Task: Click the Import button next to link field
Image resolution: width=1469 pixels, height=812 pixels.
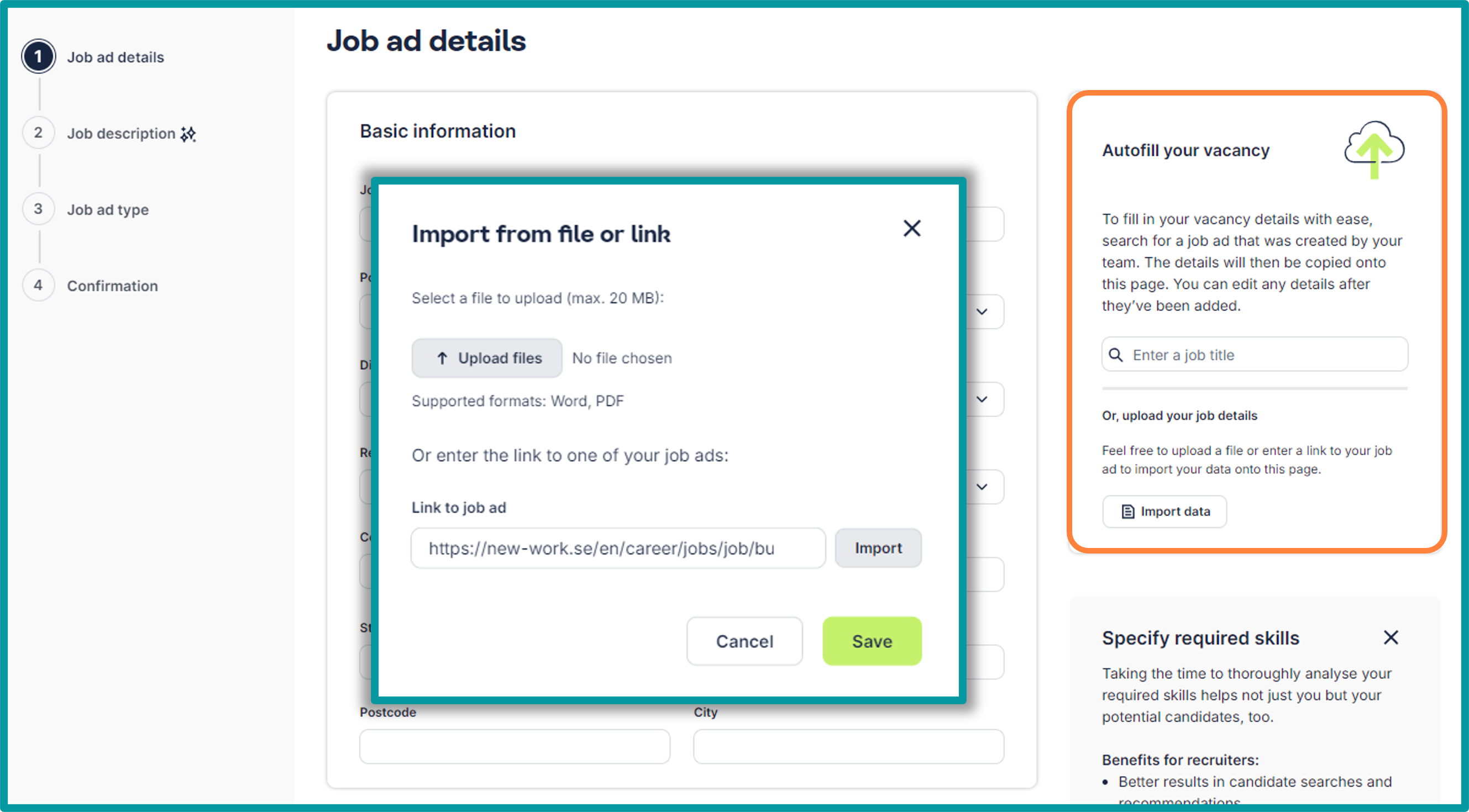Action: [877, 548]
